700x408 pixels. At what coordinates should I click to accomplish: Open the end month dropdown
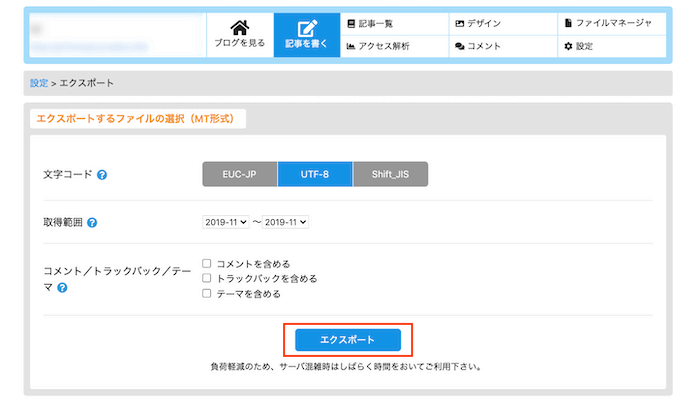(285, 222)
